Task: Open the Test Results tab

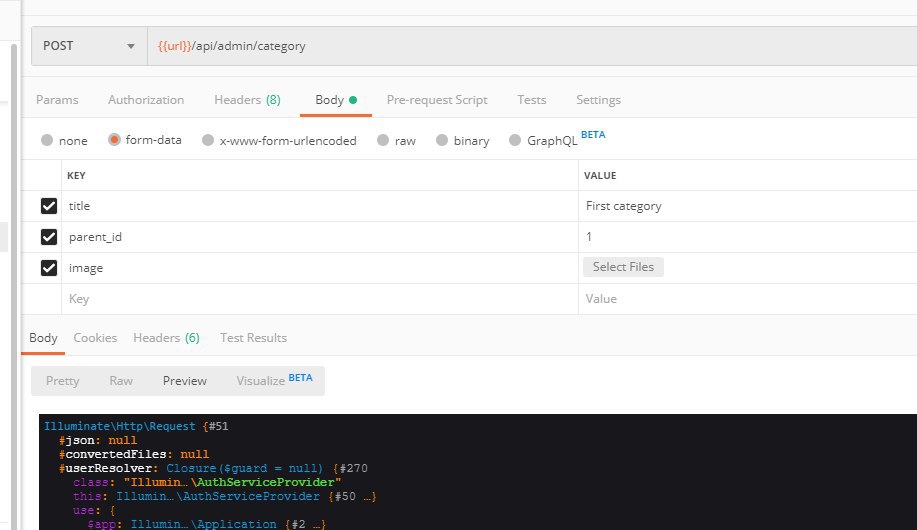Action: tap(253, 338)
